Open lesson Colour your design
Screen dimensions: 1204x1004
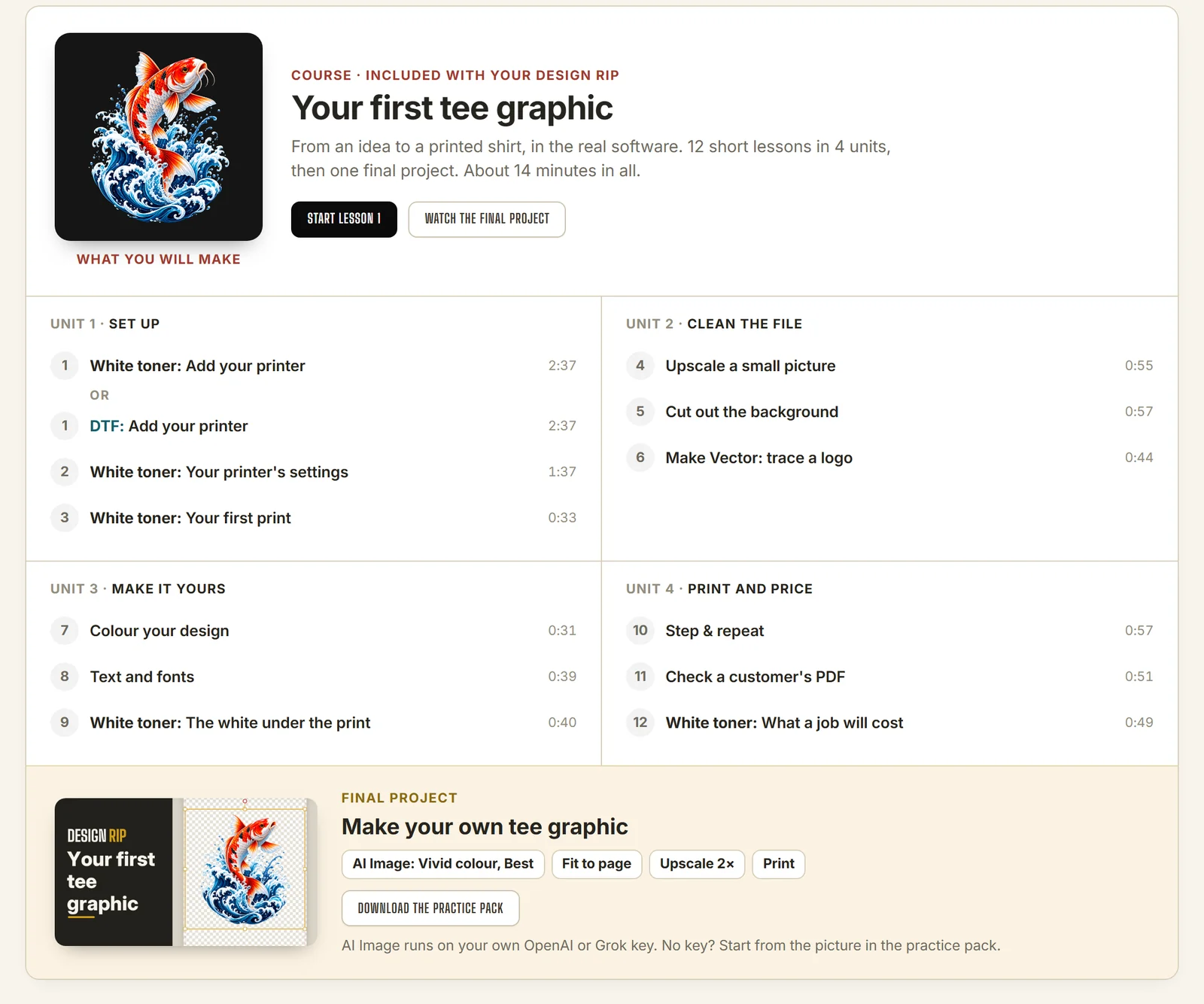[314, 631]
